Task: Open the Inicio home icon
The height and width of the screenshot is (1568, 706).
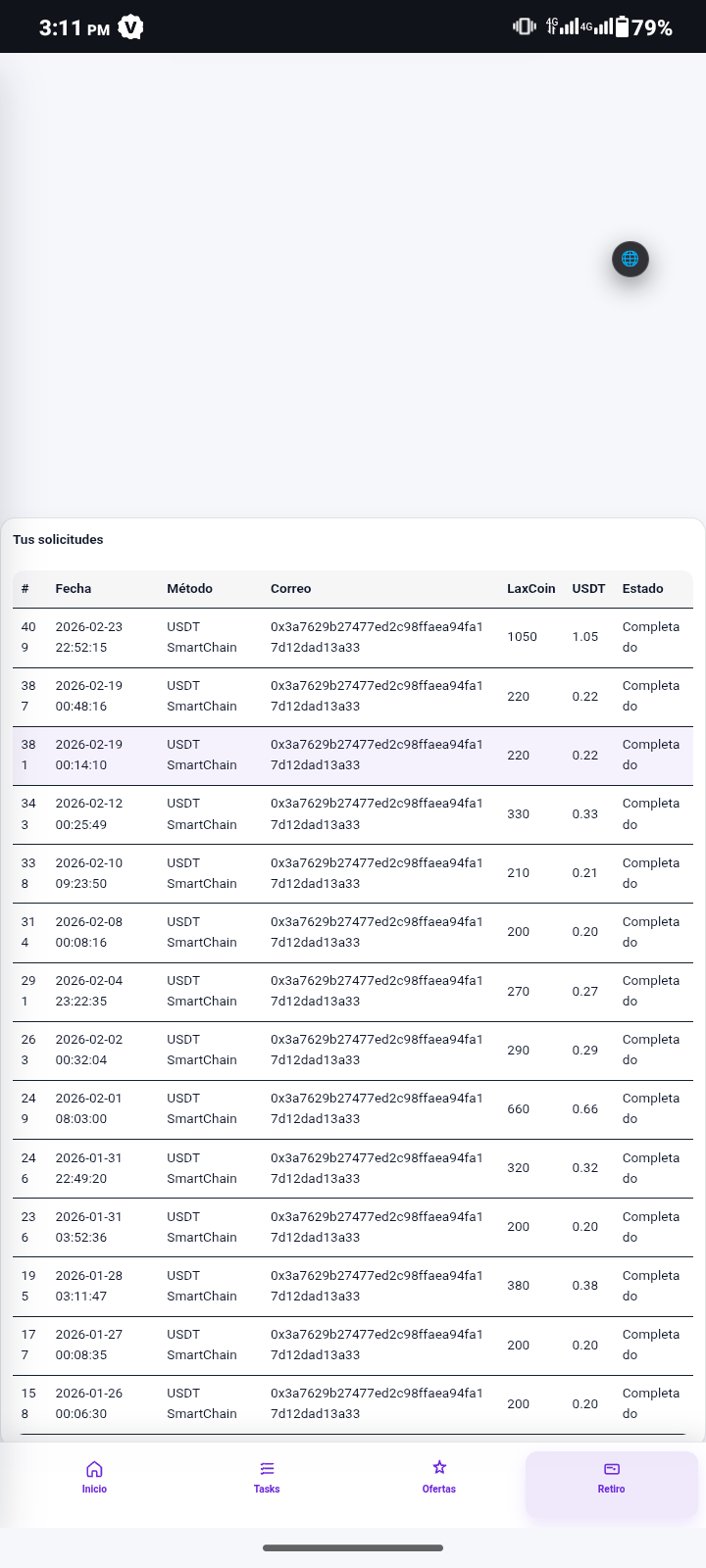Action: (94, 1468)
